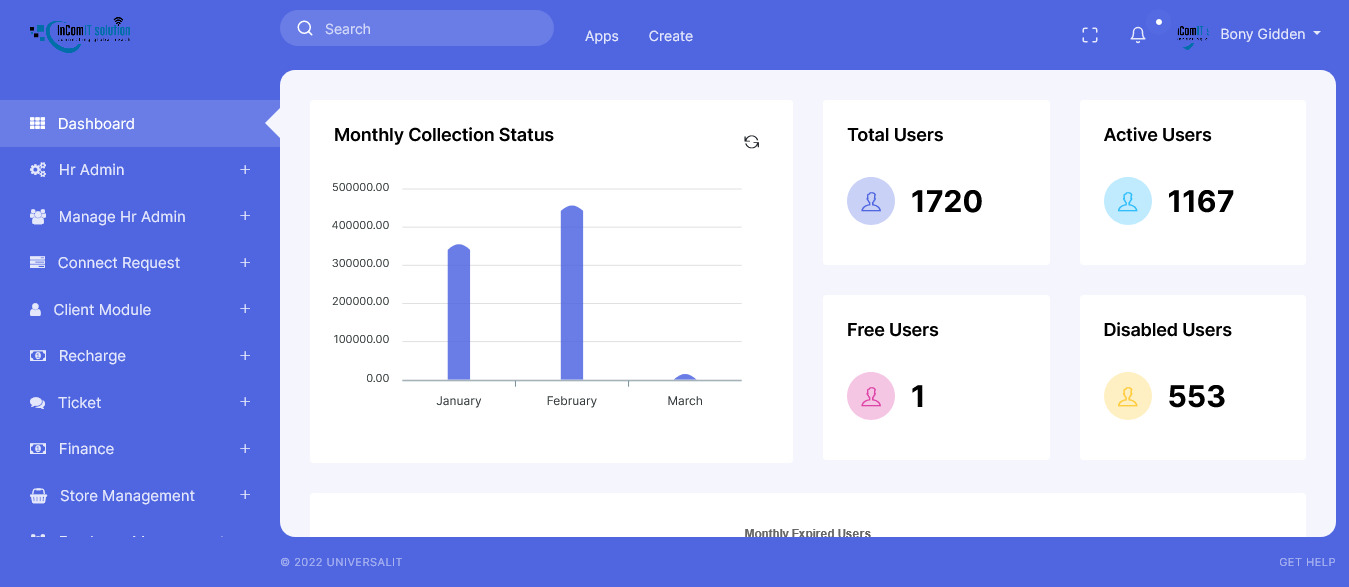Open the Create menu
Screen dimensions: 1349x587
click(x=670, y=36)
